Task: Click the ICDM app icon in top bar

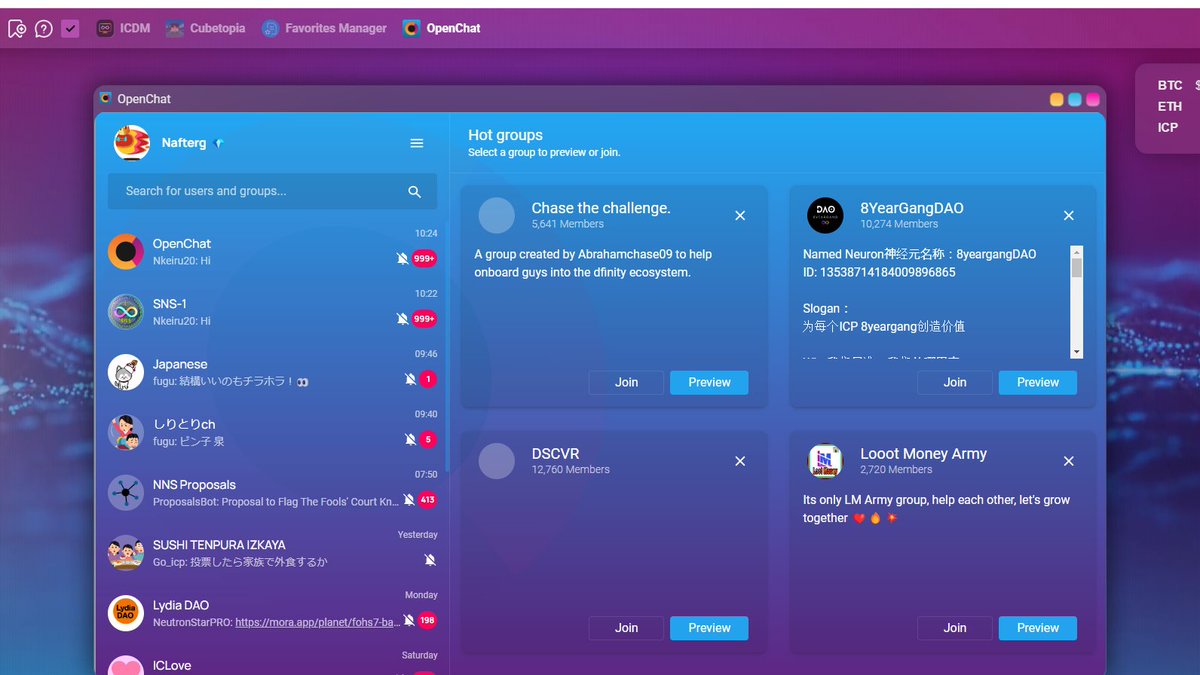Action: tap(105, 28)
